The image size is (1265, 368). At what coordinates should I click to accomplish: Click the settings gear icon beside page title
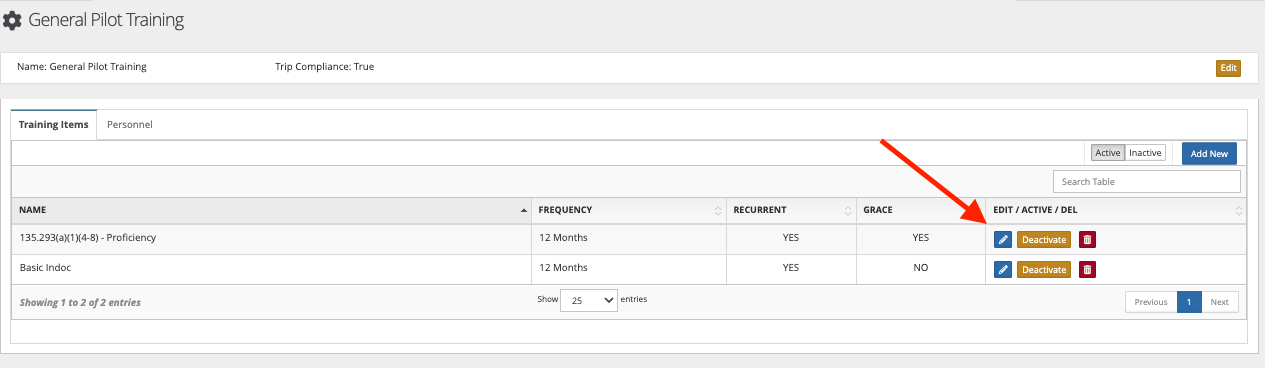click(12, 20)
